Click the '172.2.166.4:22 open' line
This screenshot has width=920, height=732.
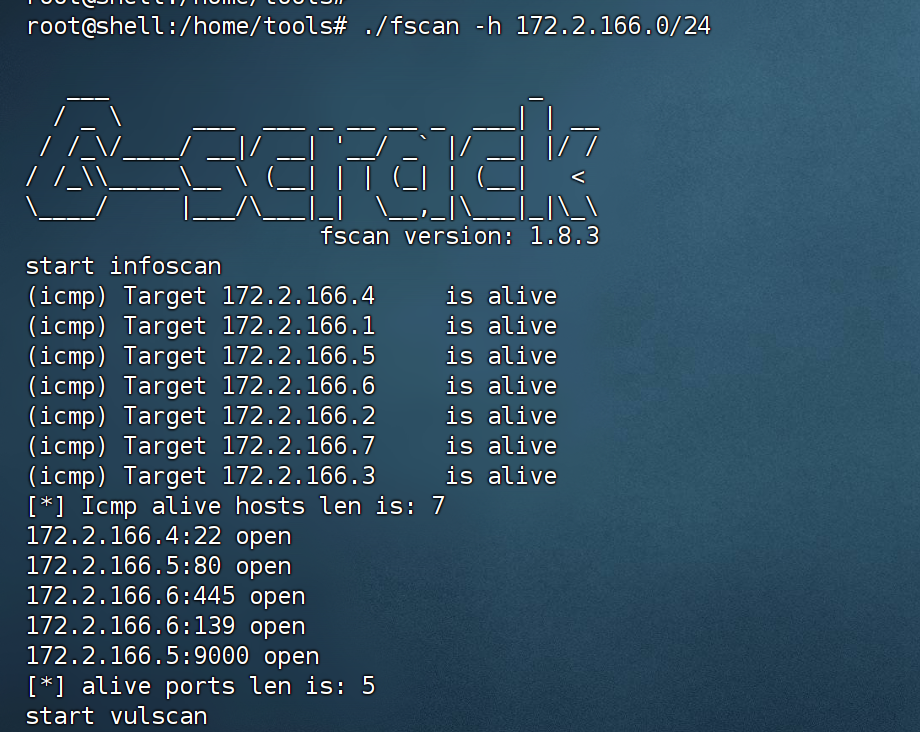[159, 536]
